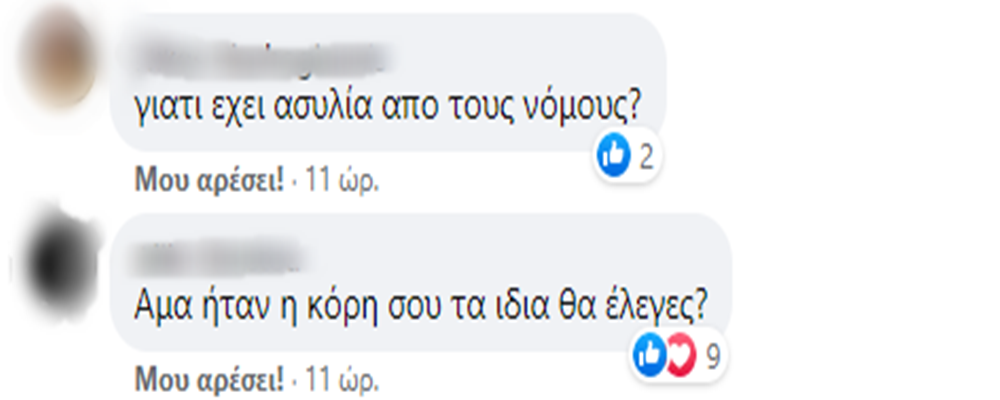Viewport: 1000px width, 400px height.
Task: Open the first commenter's blurred profile picture
Action: pos(57,57)
